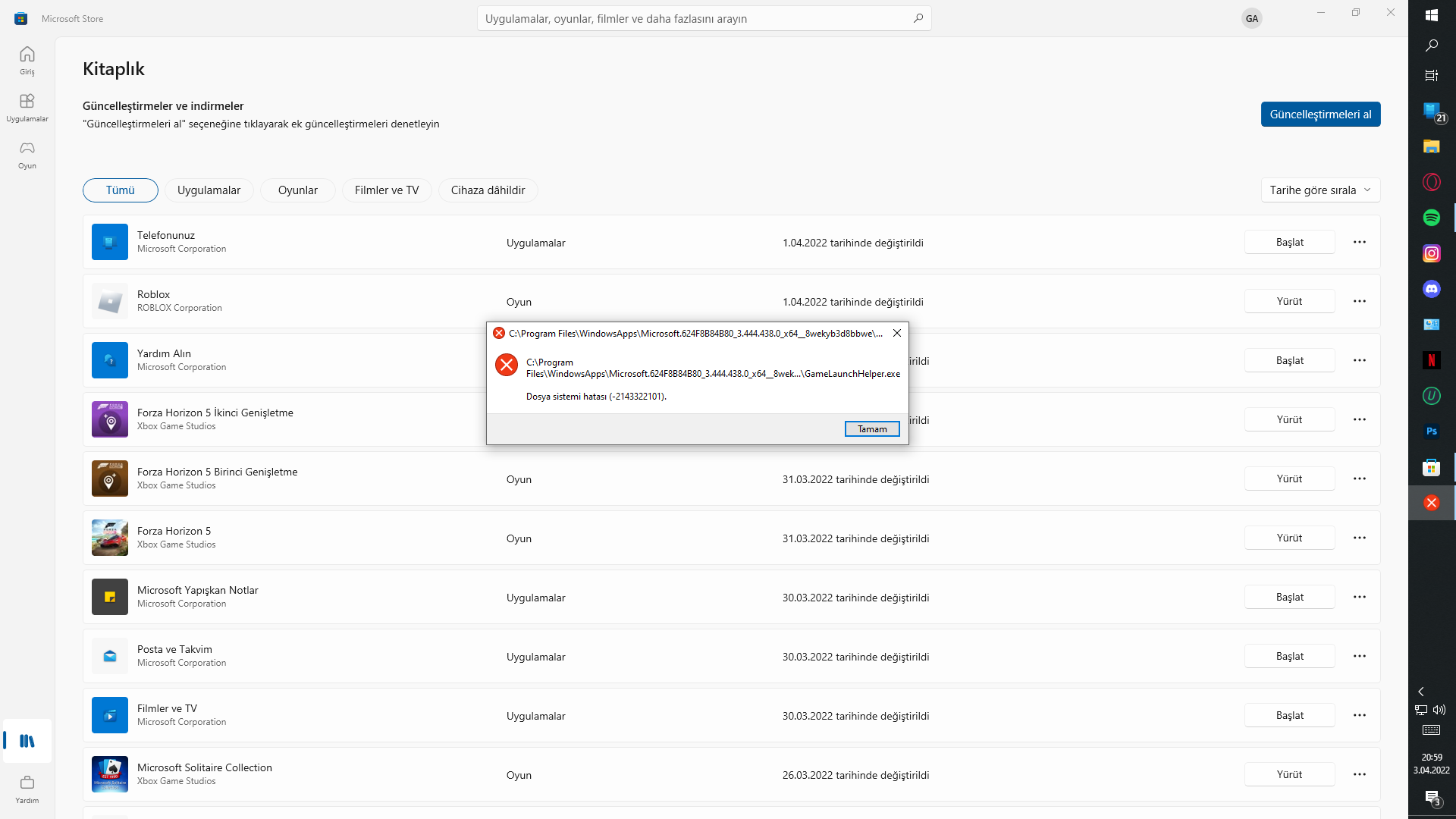Open Oyun section in sidebar
This screenshot has height=819, width=1456.
(x=27, y=155)
